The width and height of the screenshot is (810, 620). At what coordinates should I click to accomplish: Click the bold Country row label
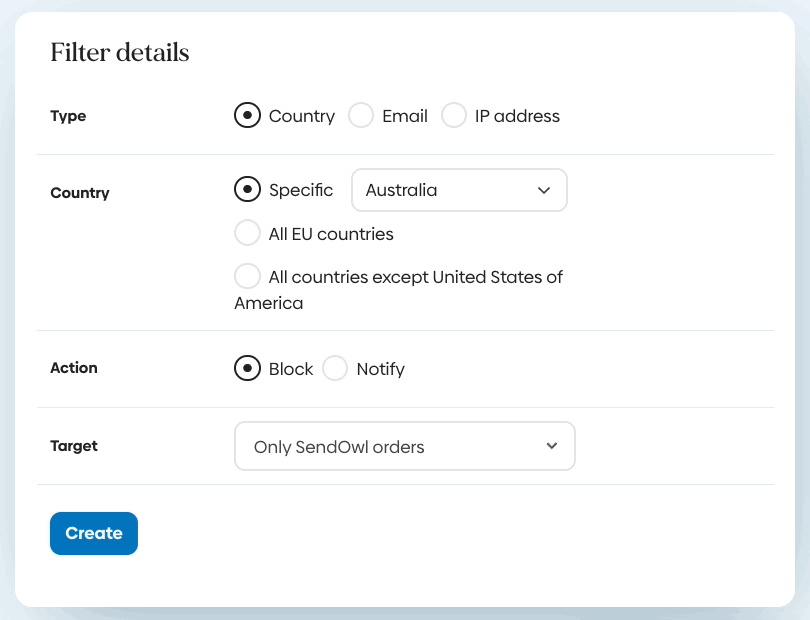(x=80, y=193)
